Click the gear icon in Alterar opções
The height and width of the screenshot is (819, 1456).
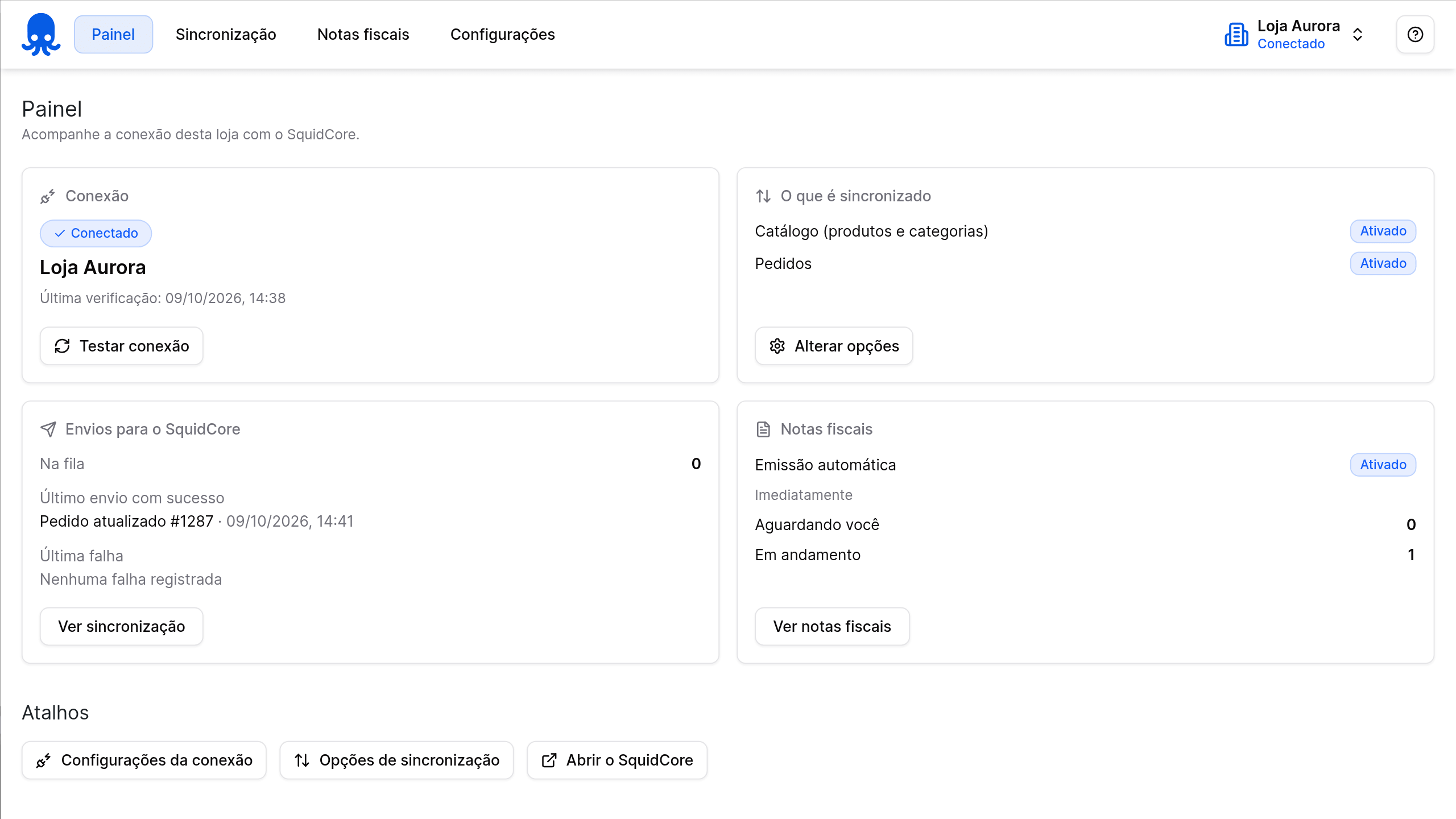pyautogui.click(x=777, y=346)
